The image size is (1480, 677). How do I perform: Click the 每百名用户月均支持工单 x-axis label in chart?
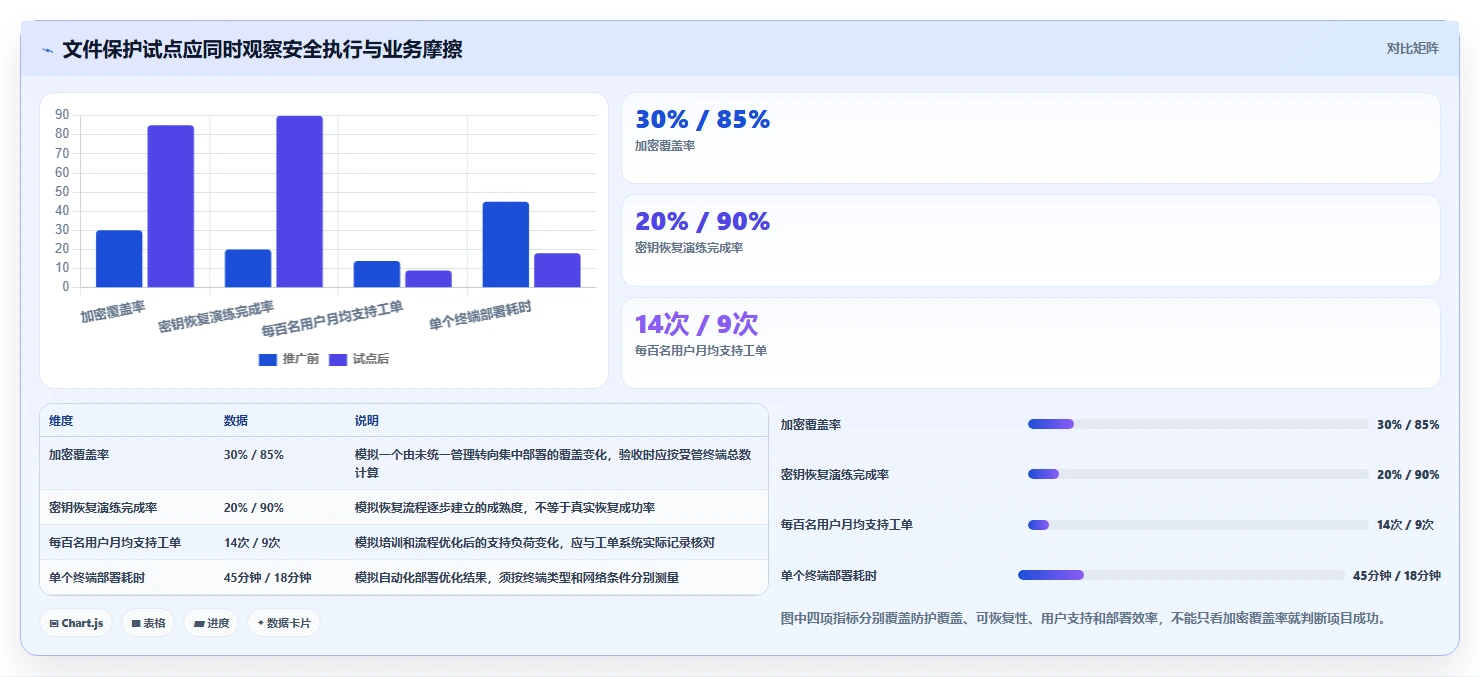(333, 318)
